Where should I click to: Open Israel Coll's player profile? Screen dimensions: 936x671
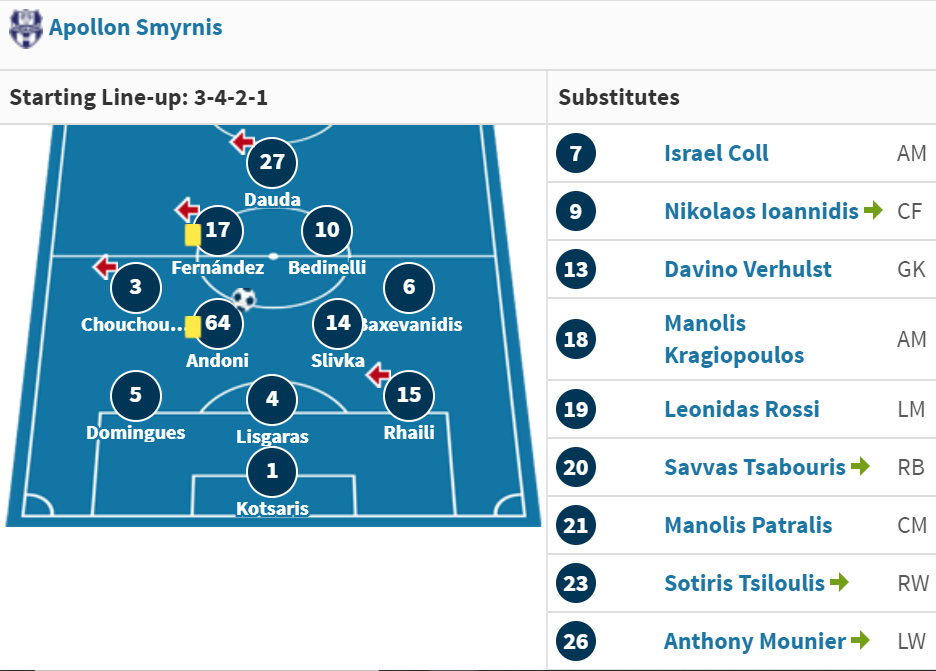click(x=716, y=153)
